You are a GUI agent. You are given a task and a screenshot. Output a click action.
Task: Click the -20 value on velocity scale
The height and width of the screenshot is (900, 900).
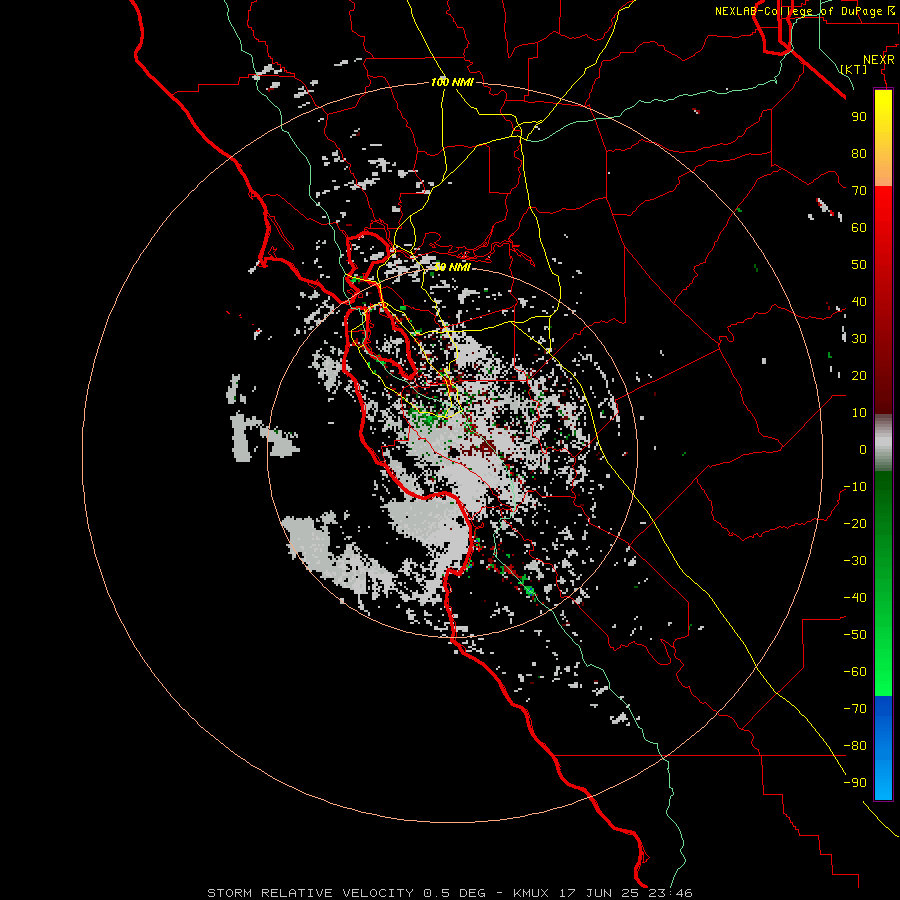tap(855, 523)
